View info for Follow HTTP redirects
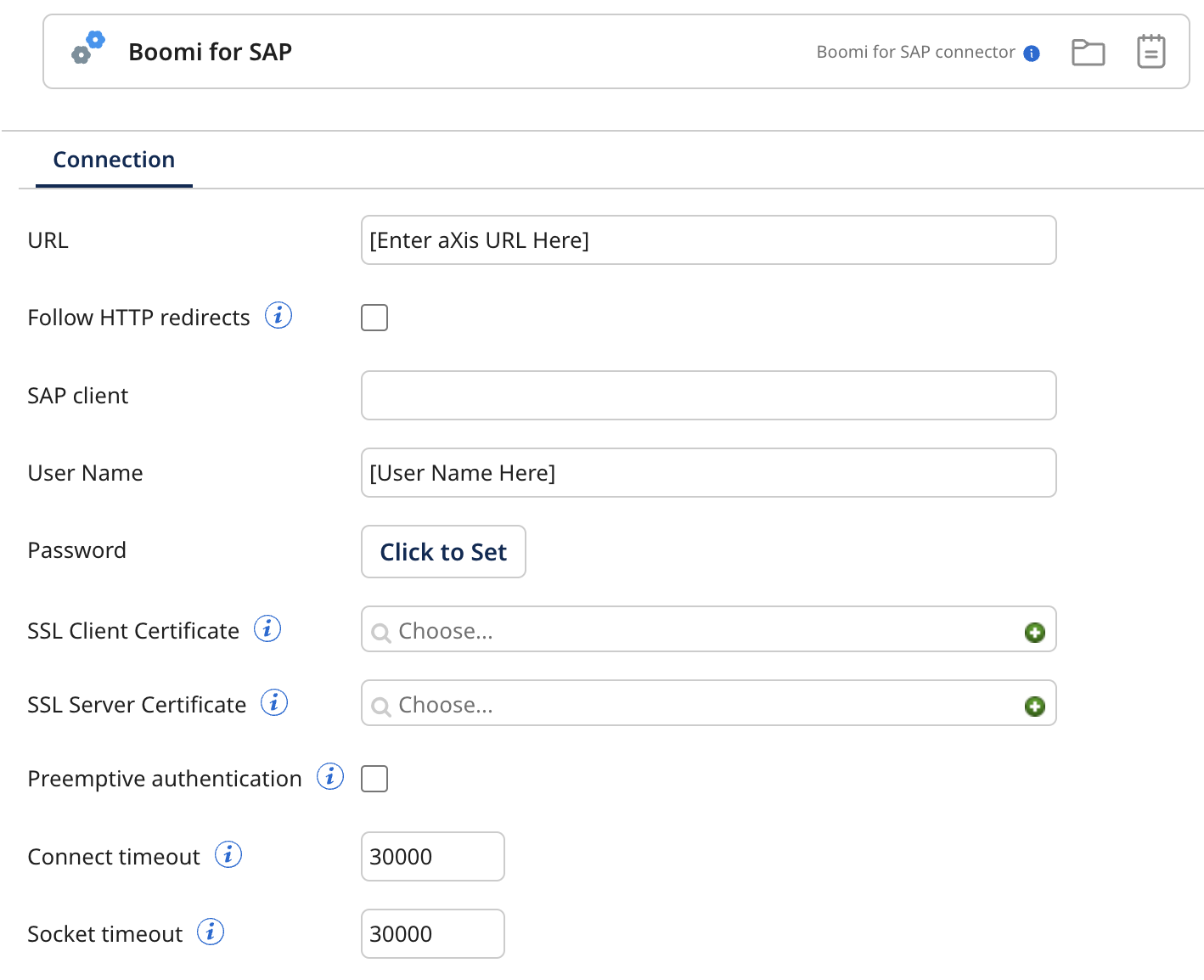This screenshot has height=980, width=1204. click(278, 315)
